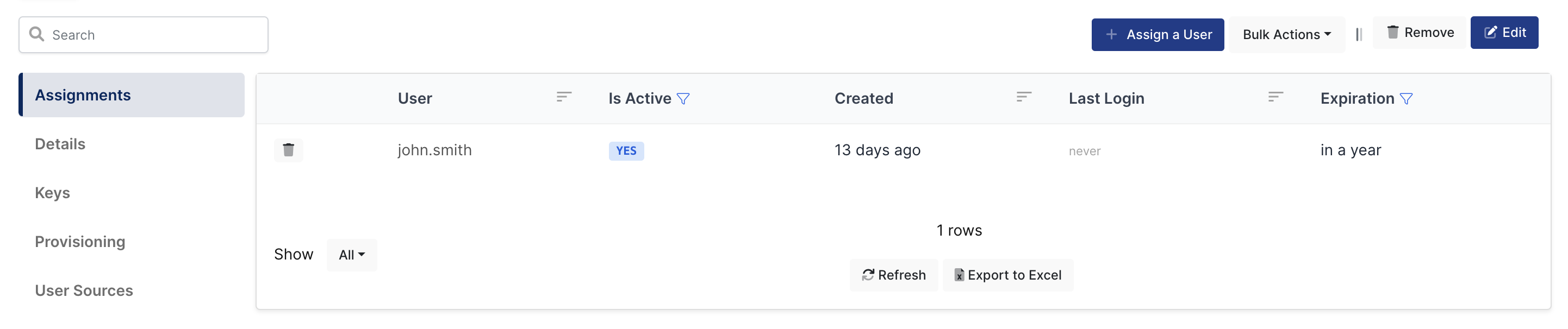This screenshot has height=329, width=1568.
Task: Click the Expiration column filter icon
Action: tap(1406, 98)
